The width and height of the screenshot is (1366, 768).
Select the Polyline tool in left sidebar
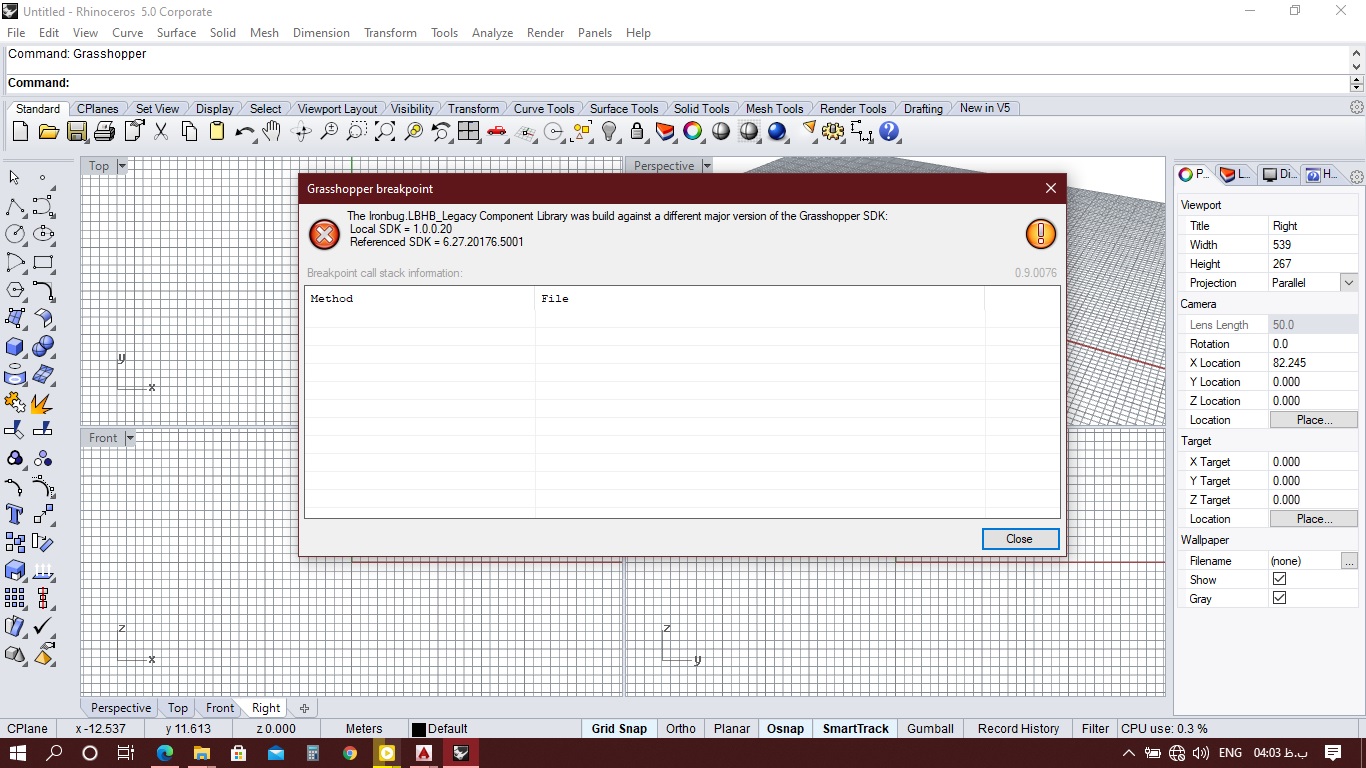(15, 207)
